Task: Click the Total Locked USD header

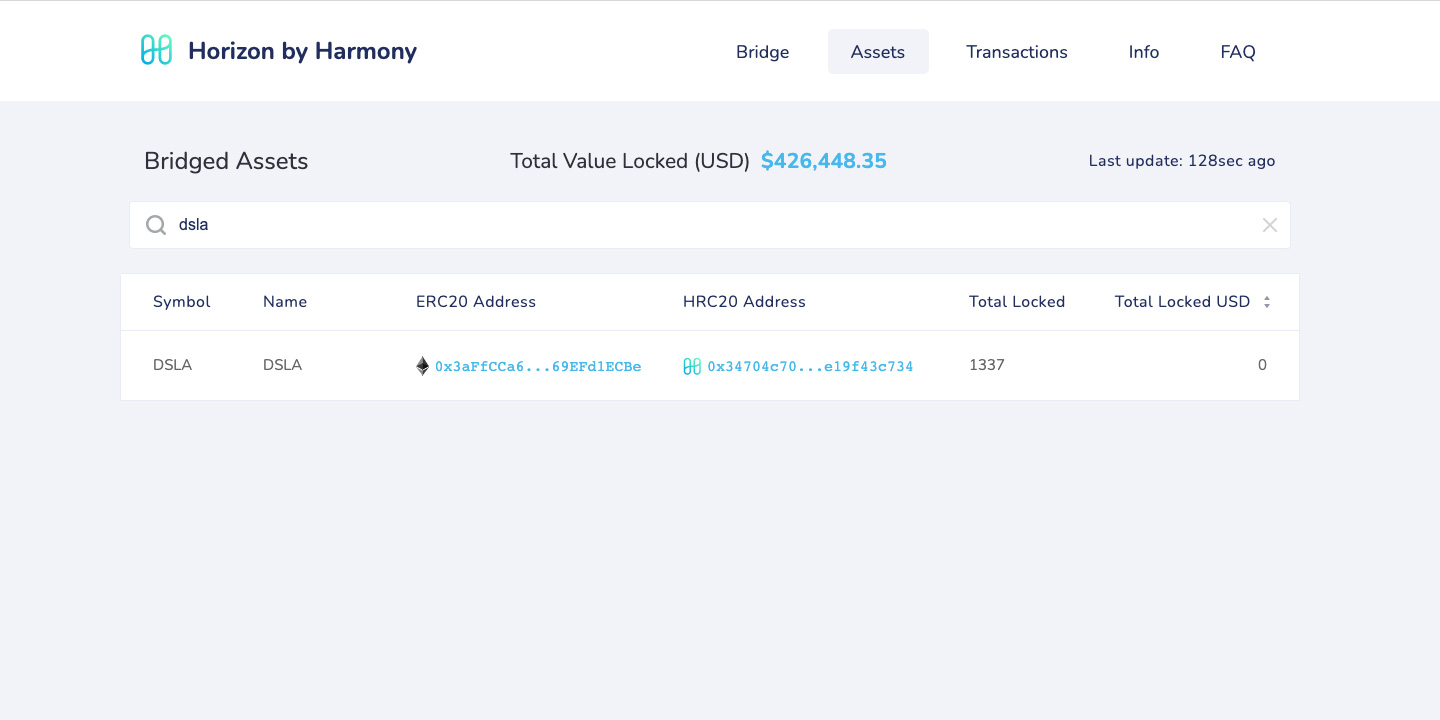Action: [1183, 302]
